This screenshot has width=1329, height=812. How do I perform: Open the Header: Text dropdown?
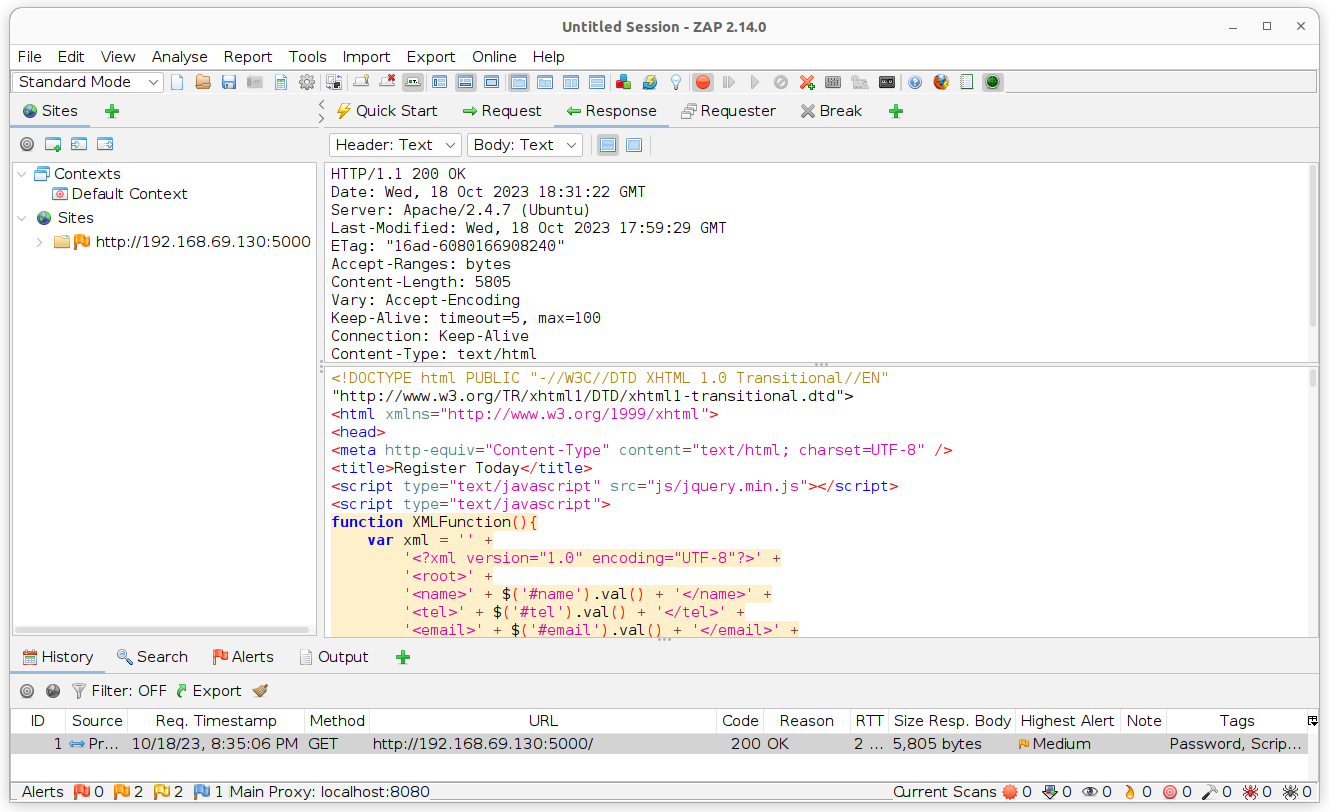pos(394,145)
